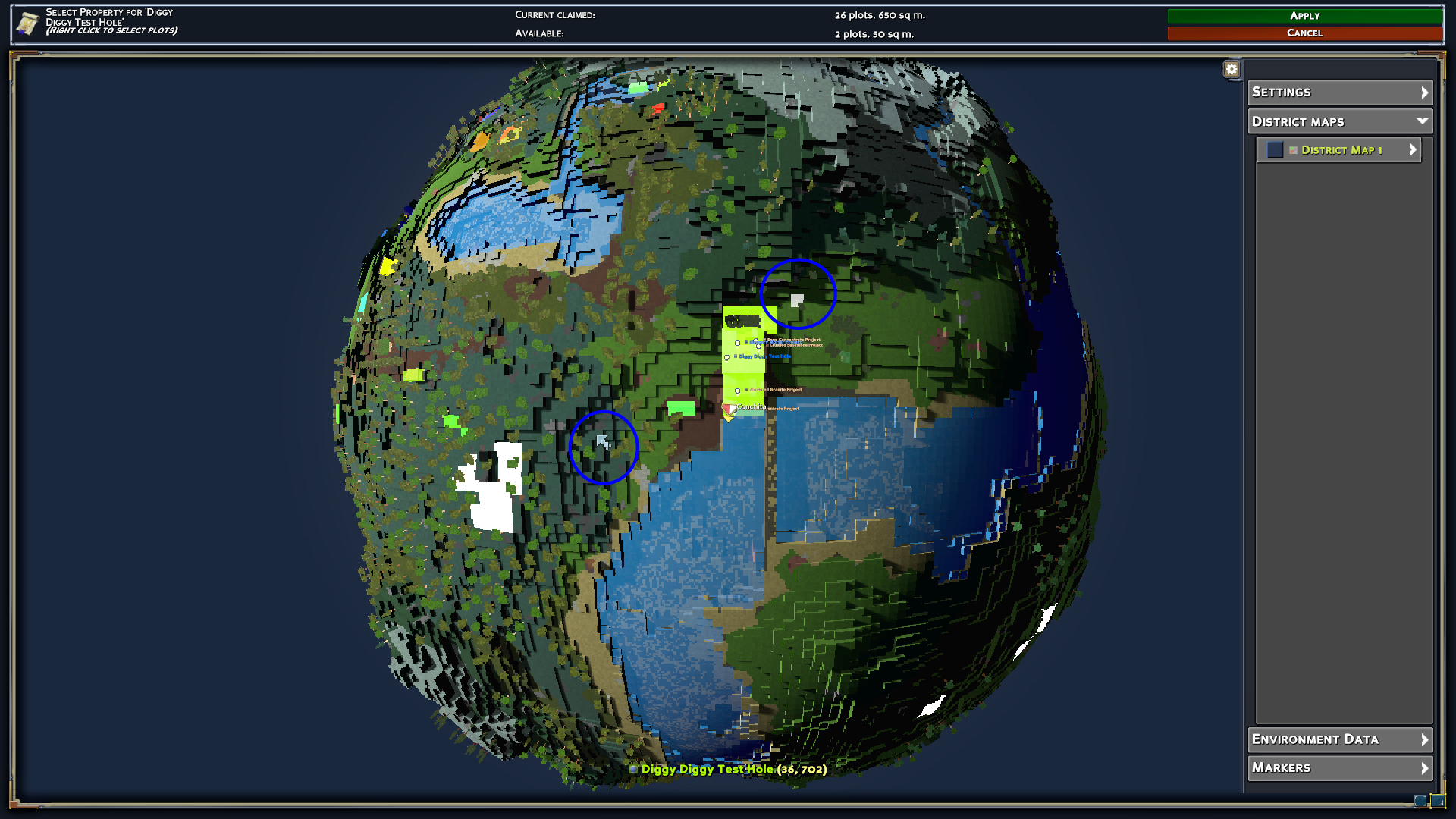Select the Diggy Diggy Test Hole map label
This screenshot has width=1456, height=819.
point(764,356)
